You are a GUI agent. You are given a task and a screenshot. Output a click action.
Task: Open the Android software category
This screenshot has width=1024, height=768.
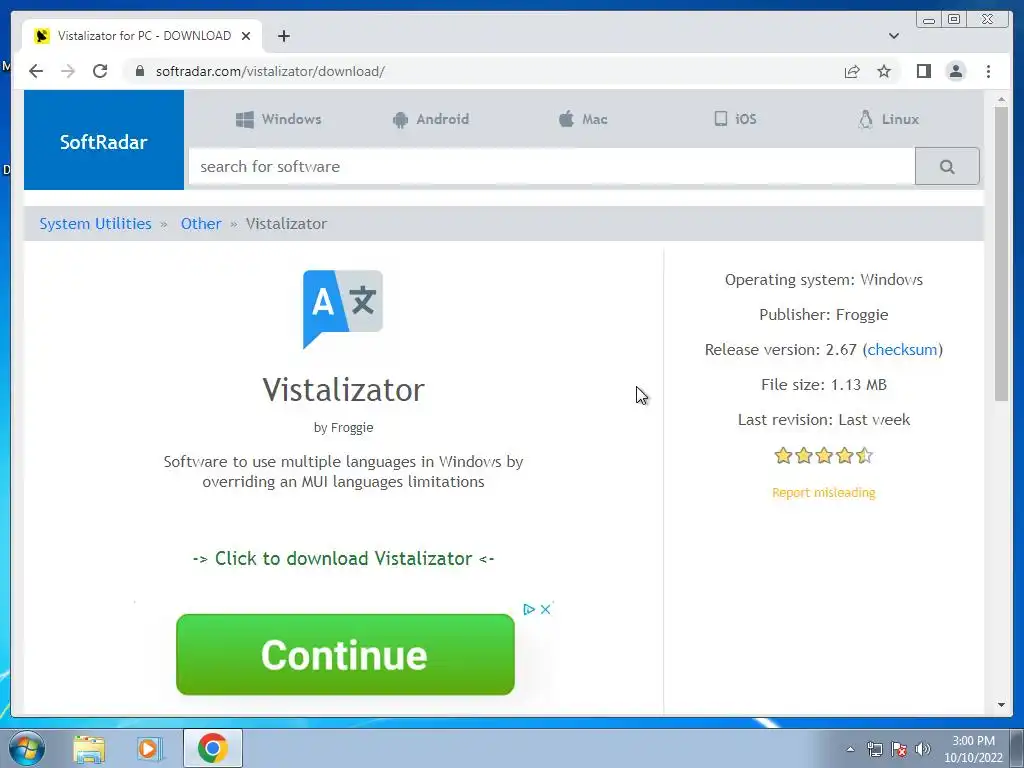pyautogui.click(x=430, y=119)
